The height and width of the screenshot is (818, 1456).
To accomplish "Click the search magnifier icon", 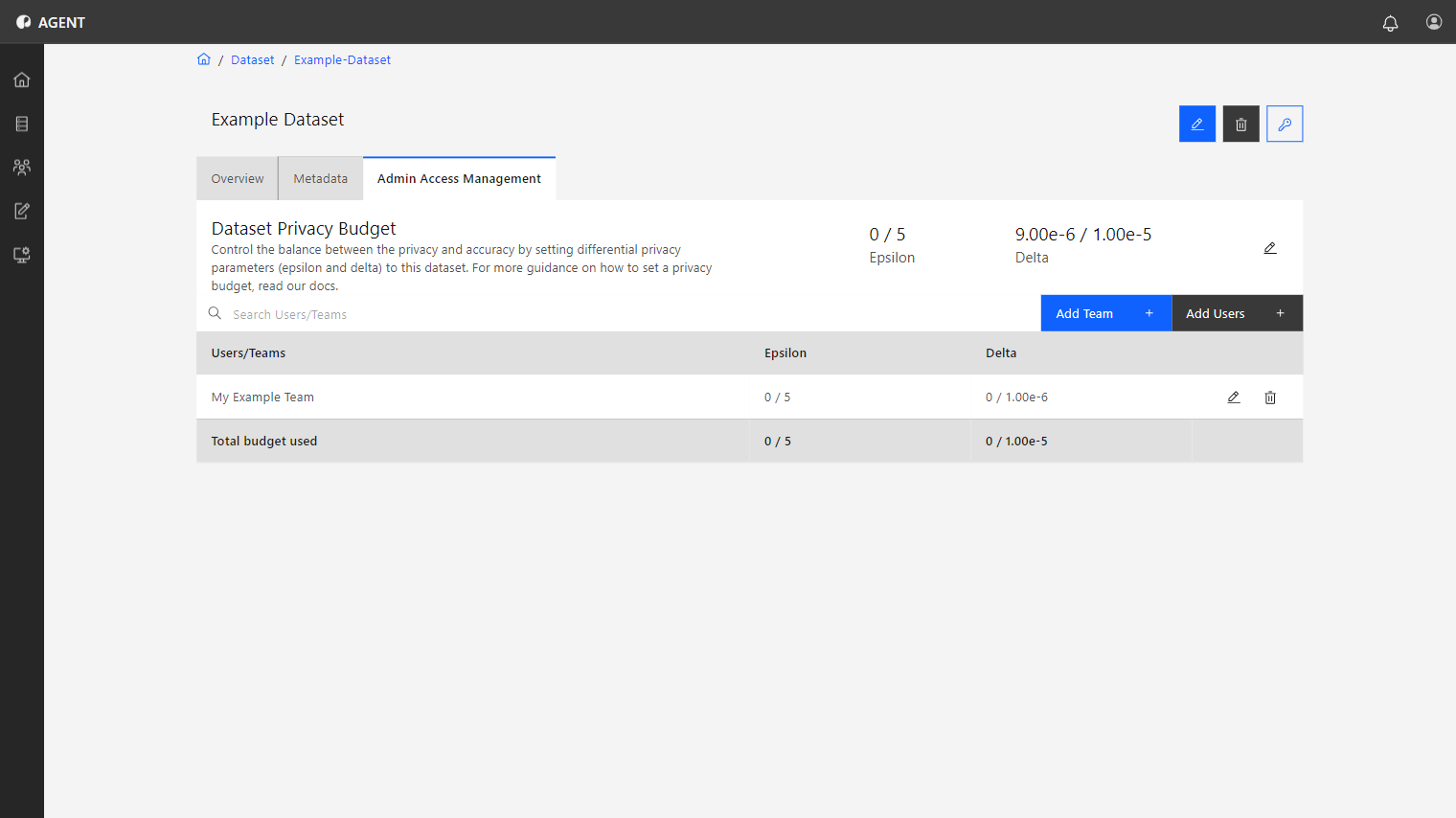I will coord(215,313).
